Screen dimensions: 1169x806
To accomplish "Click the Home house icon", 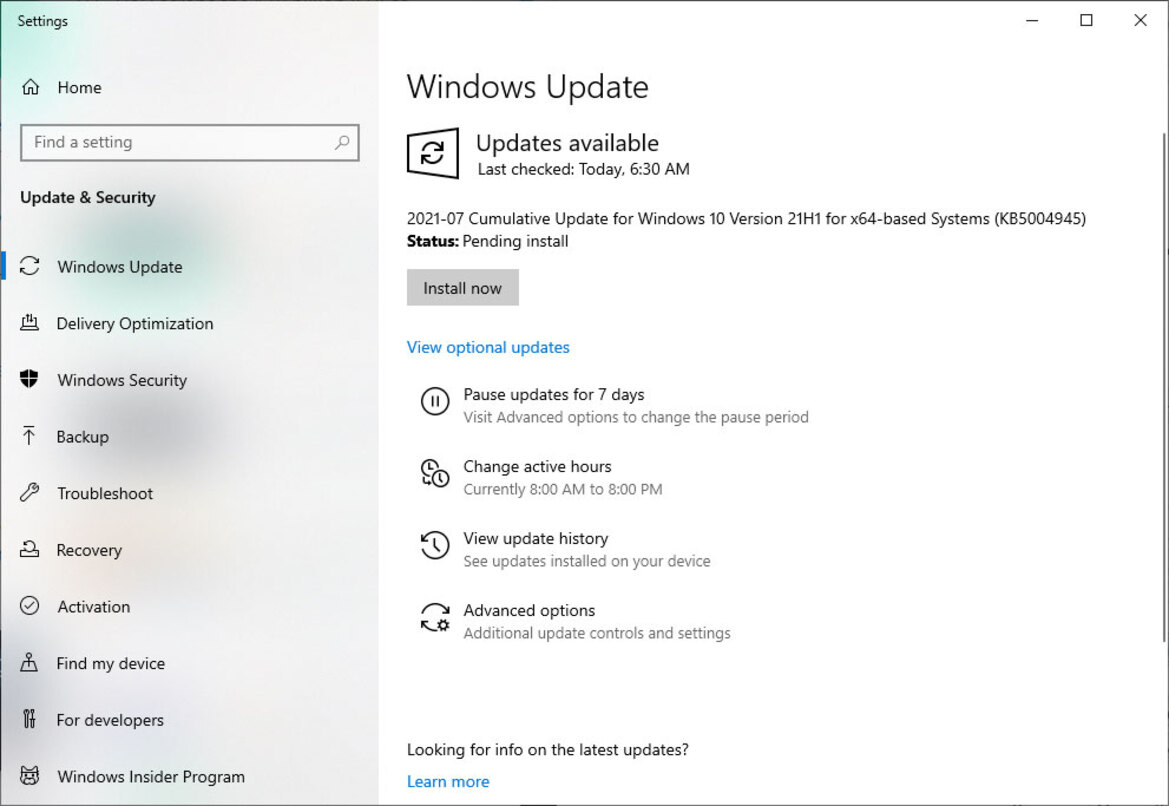I will (31, 87).
